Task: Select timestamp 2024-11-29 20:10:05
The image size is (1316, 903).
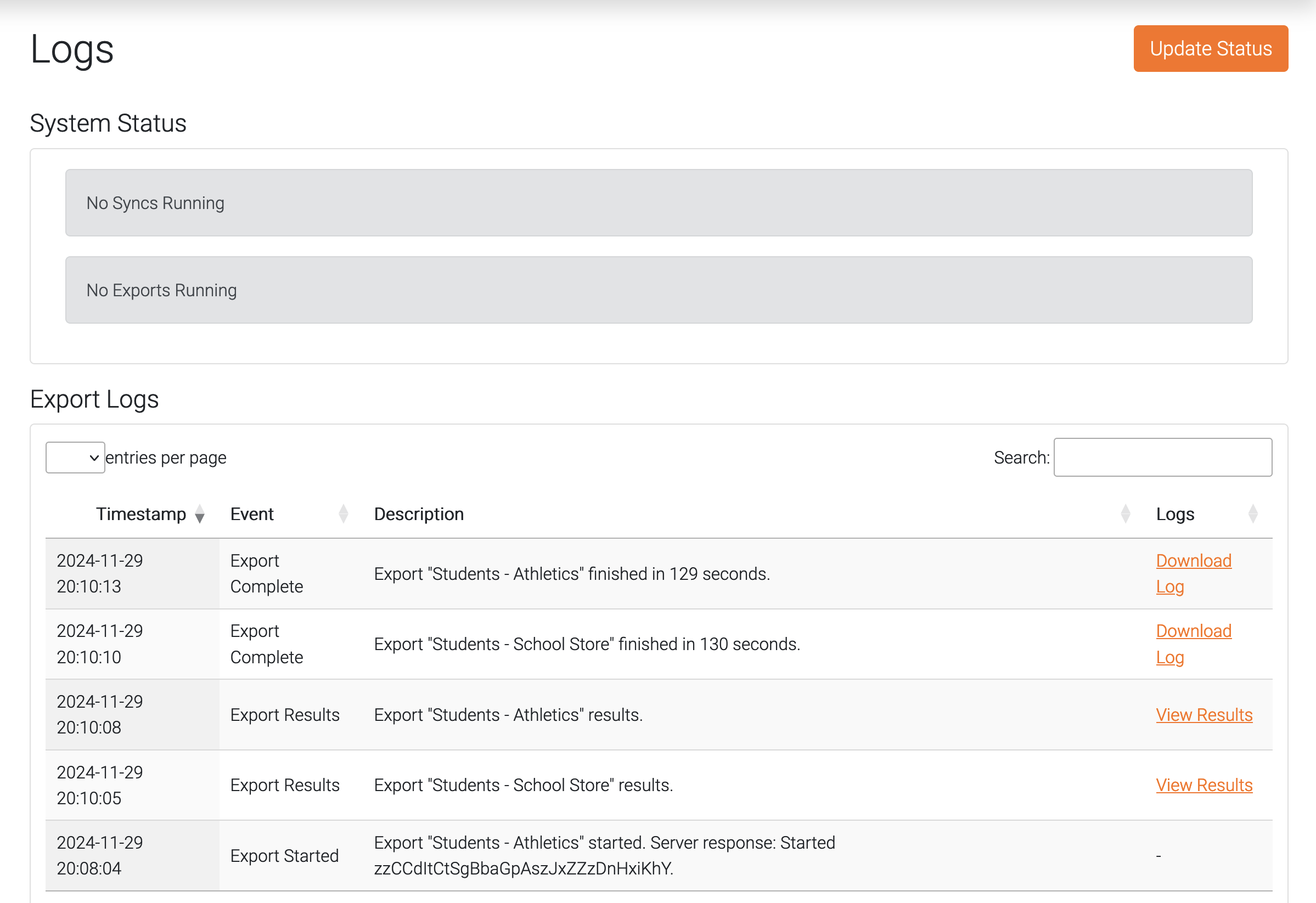Action: click(100, 785)
